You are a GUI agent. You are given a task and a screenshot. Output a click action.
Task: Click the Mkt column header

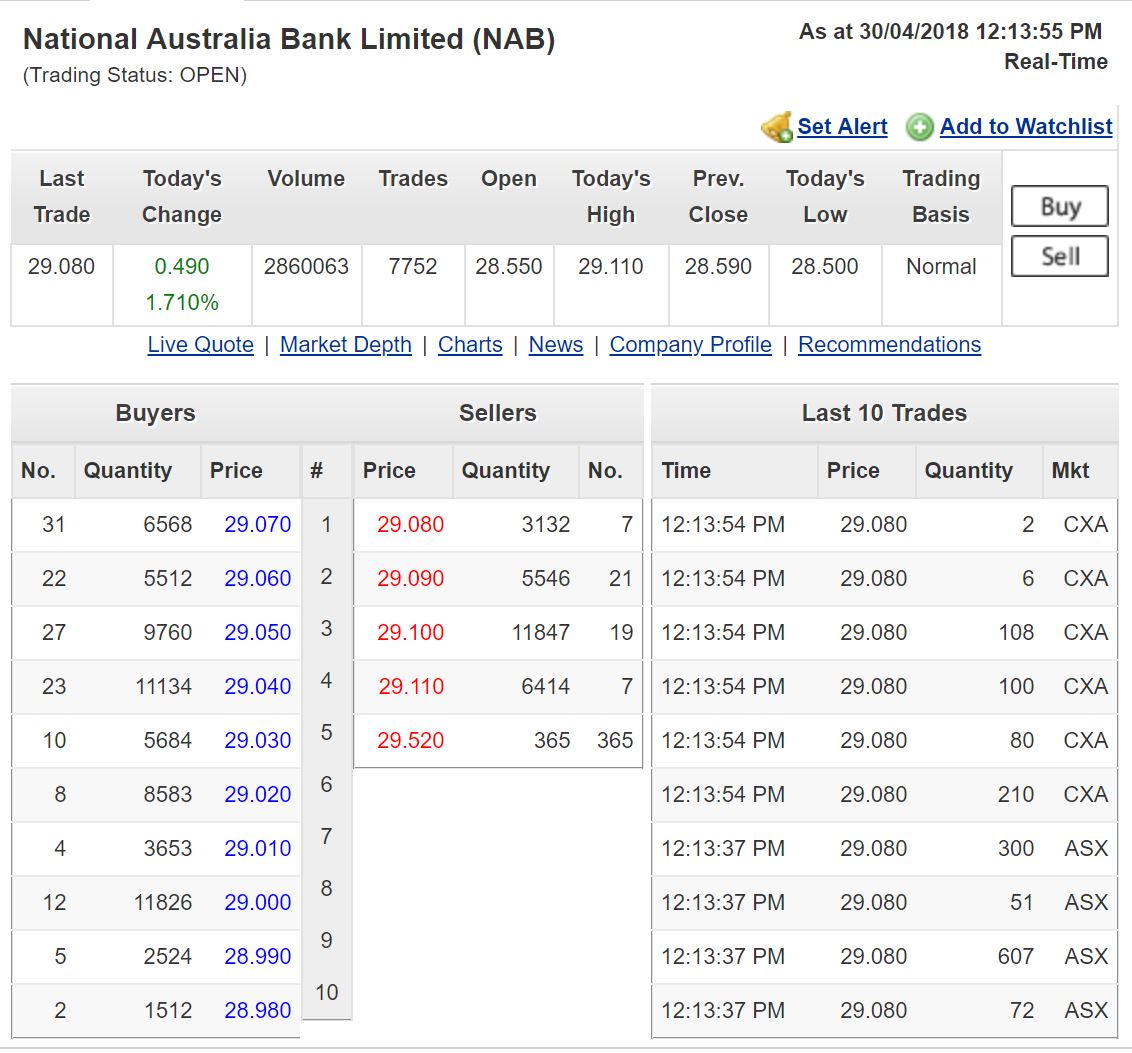[x=1071, y=471]
